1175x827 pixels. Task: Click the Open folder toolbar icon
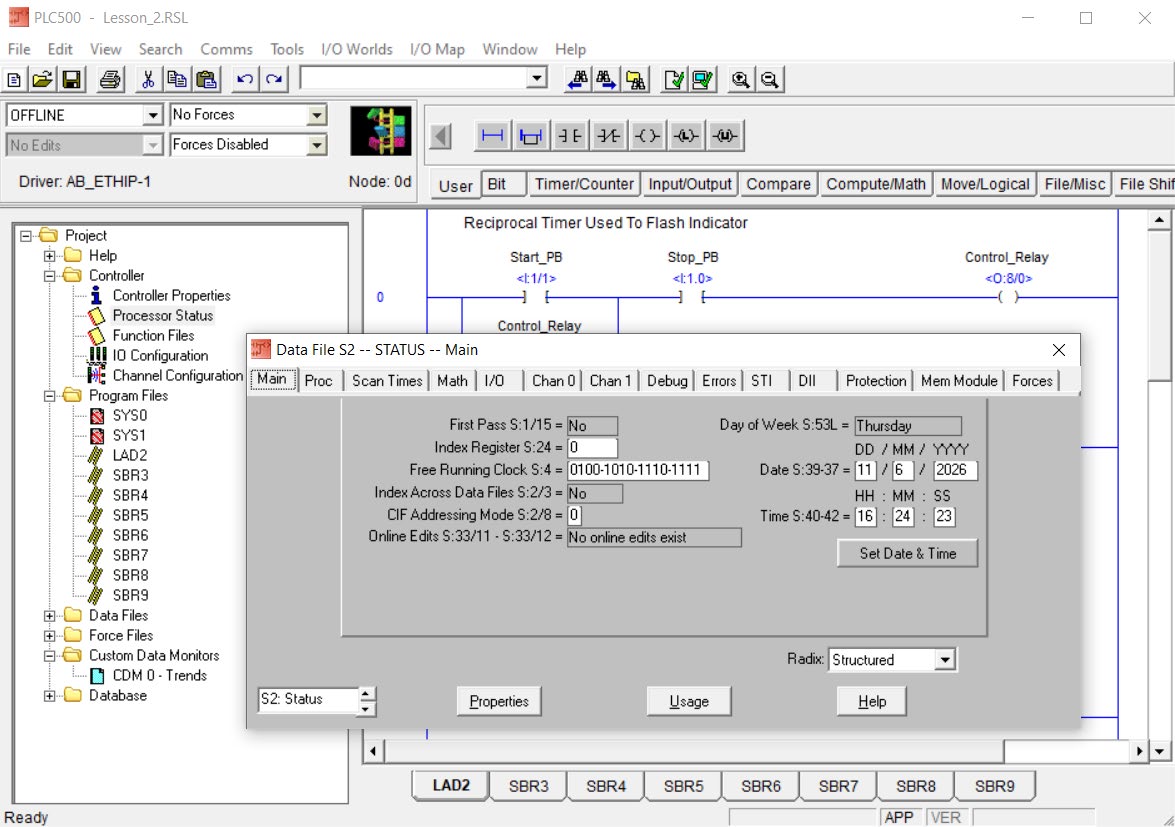tap(43, 79)
